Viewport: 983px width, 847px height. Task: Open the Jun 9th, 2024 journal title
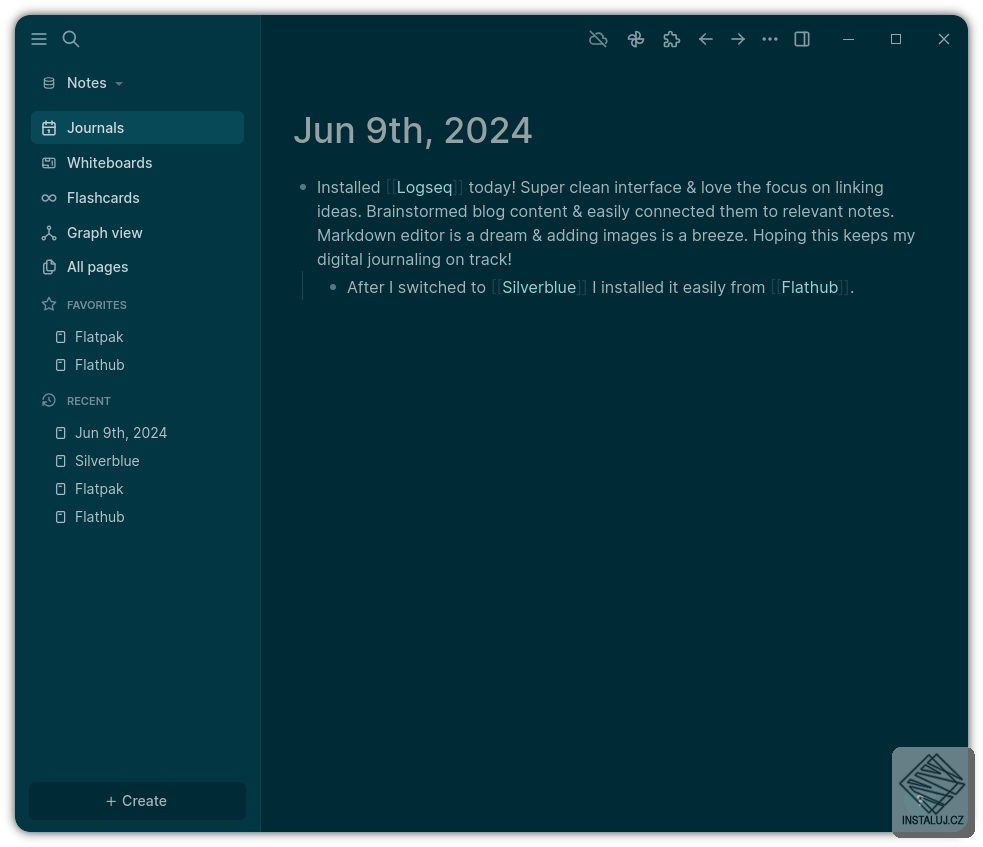pyautogui.click(x=413, y=131)
